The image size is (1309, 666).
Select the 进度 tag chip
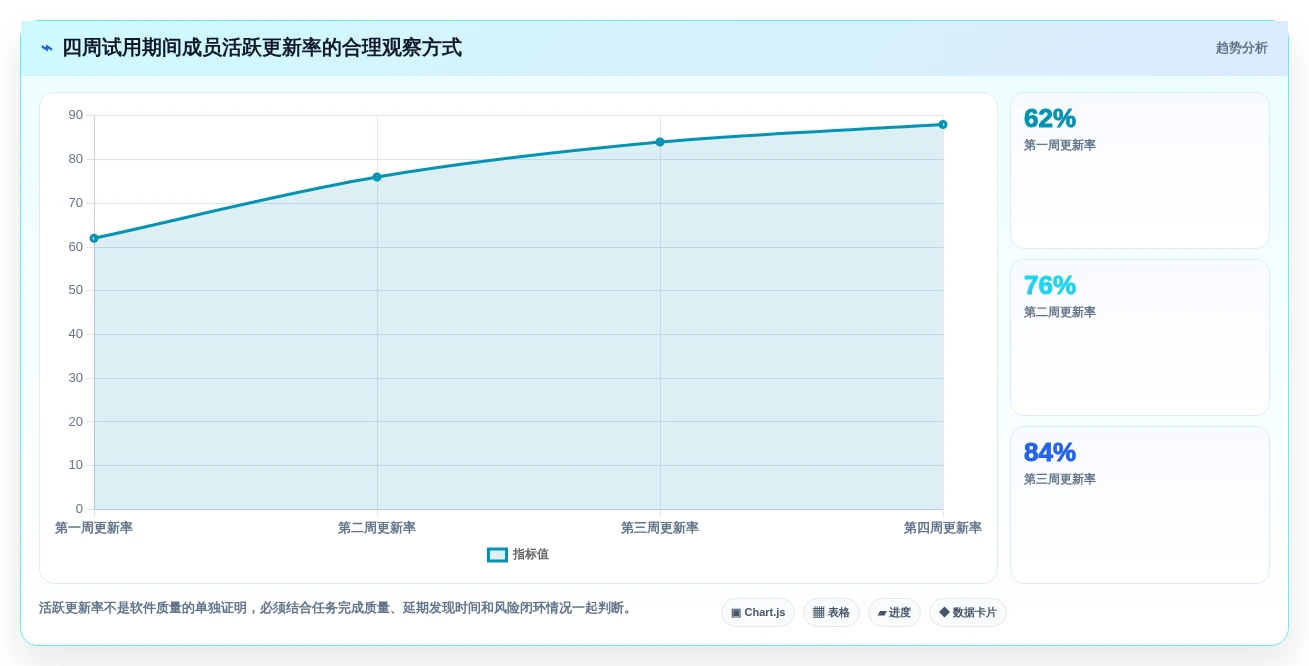click(894, 613)
